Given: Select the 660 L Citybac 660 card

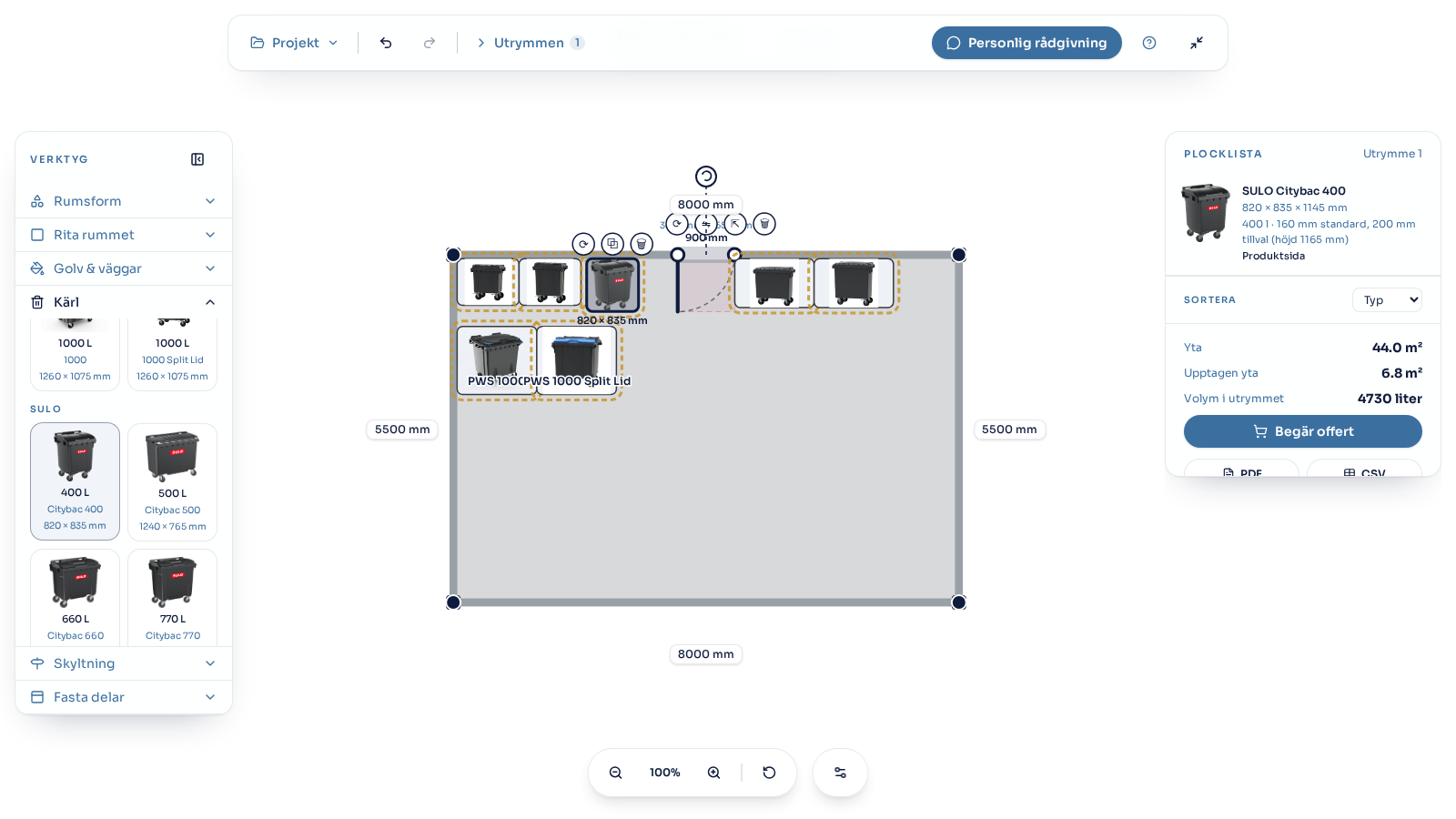Looking at the screenshot, I should coord(76,597).
